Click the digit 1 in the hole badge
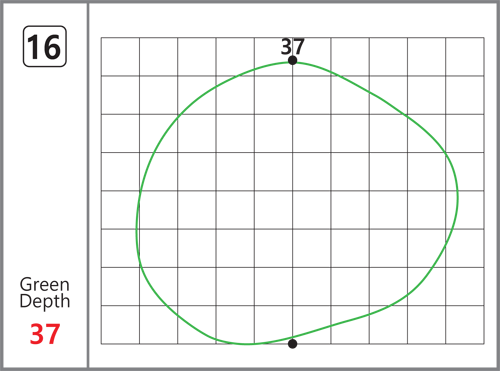The width and height of the screenshot is (500, 371). click(34, 47)
